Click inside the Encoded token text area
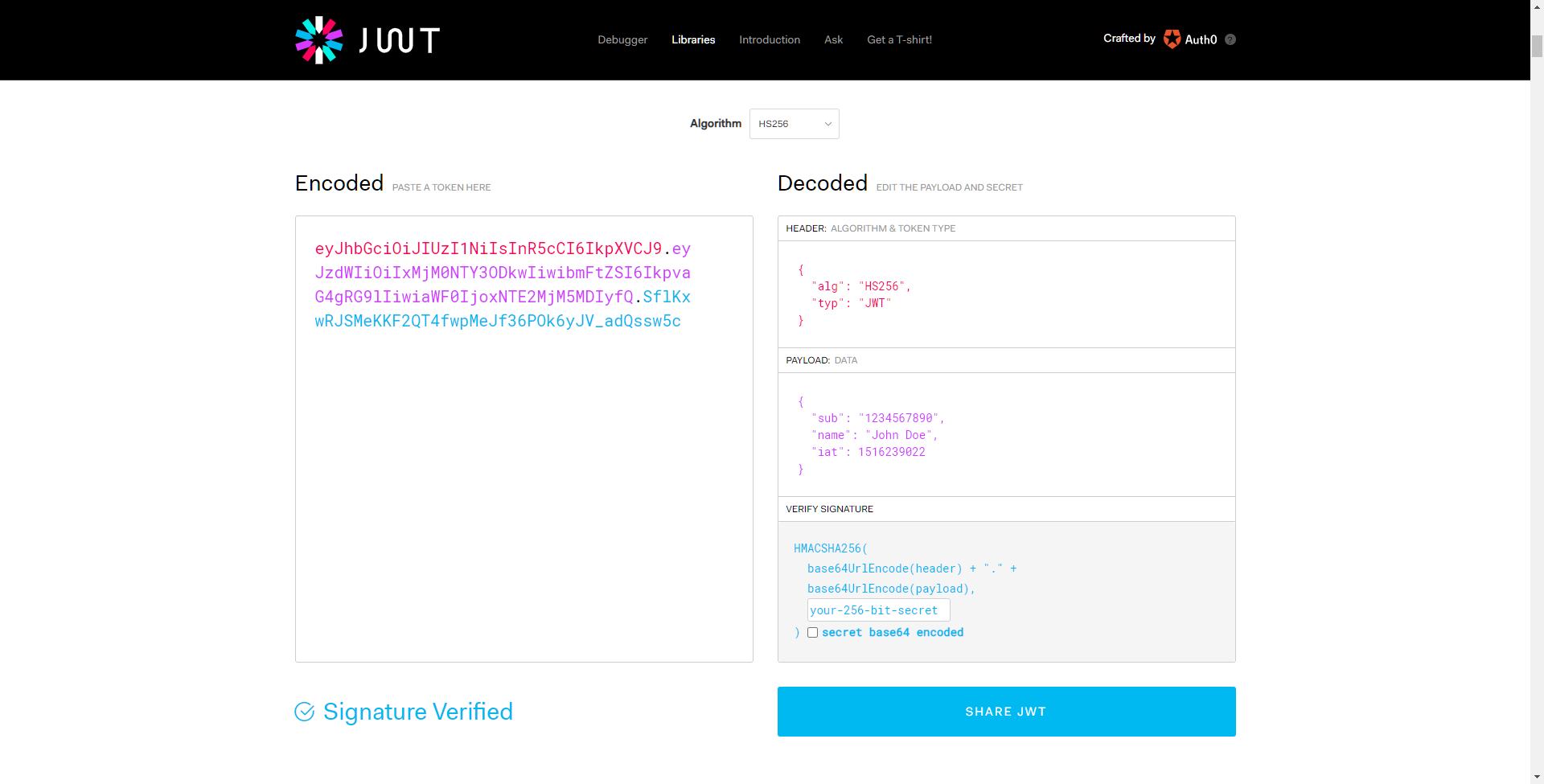This screenshot has width=1544, height=784. pos(524,482)
